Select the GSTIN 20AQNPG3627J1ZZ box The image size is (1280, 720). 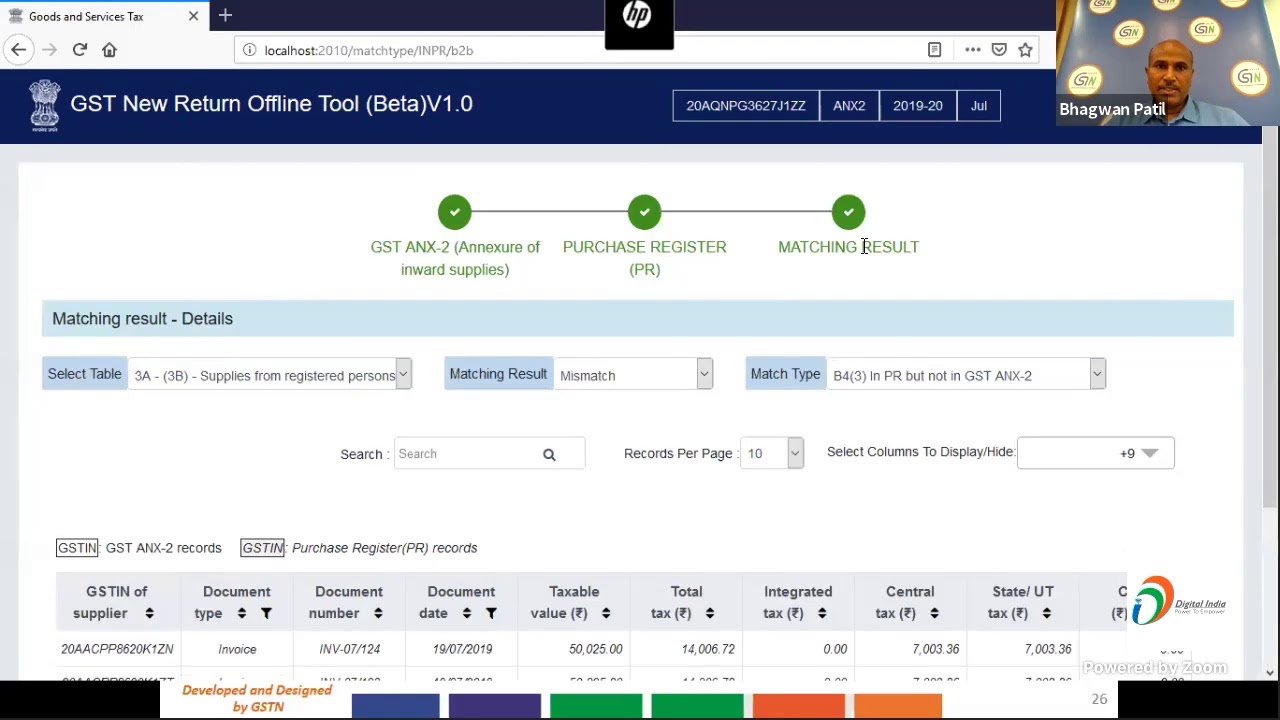tap(746, 106)
